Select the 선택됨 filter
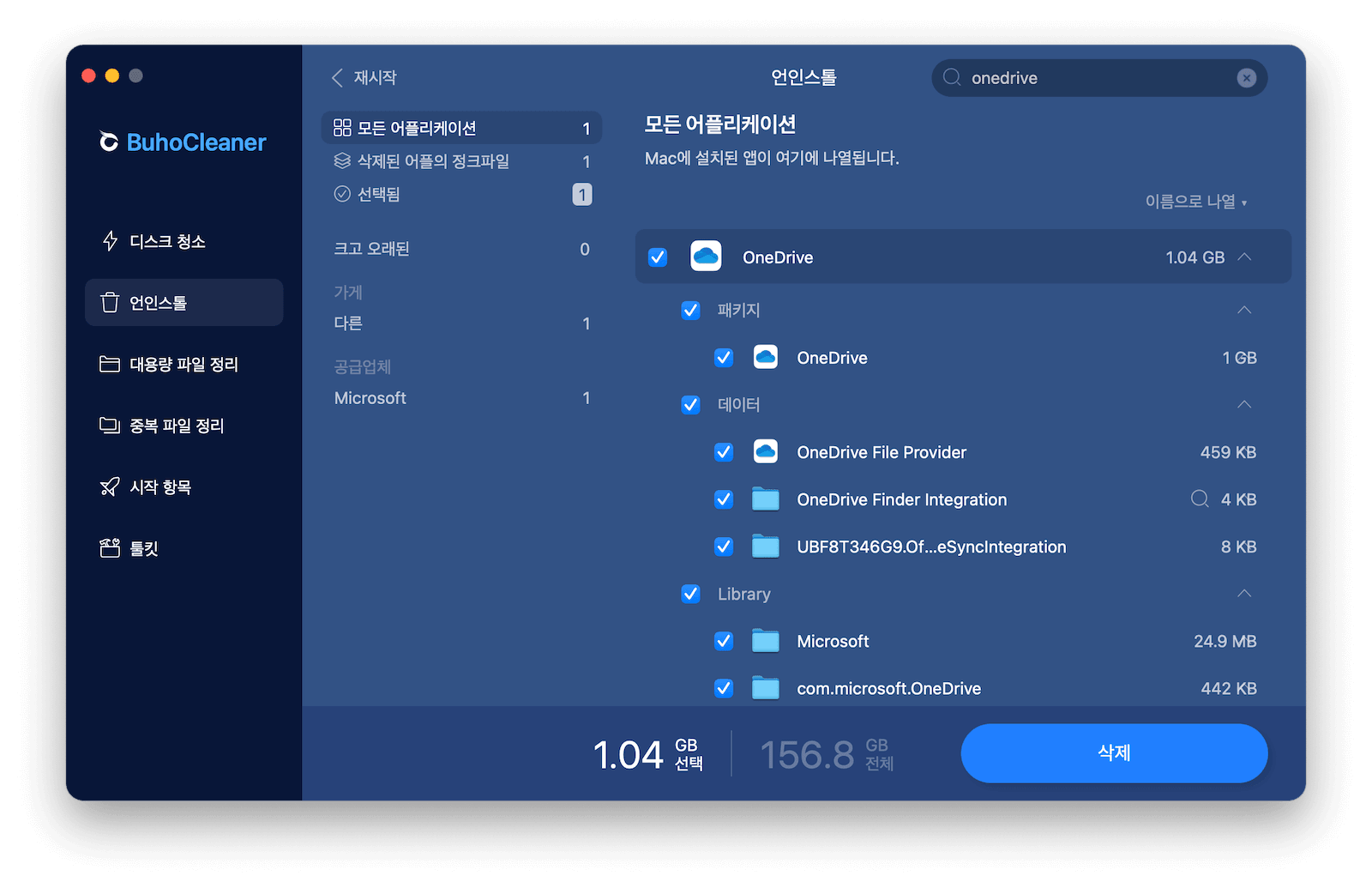The height and width of the screenshot is (888, 1372). 461,194
